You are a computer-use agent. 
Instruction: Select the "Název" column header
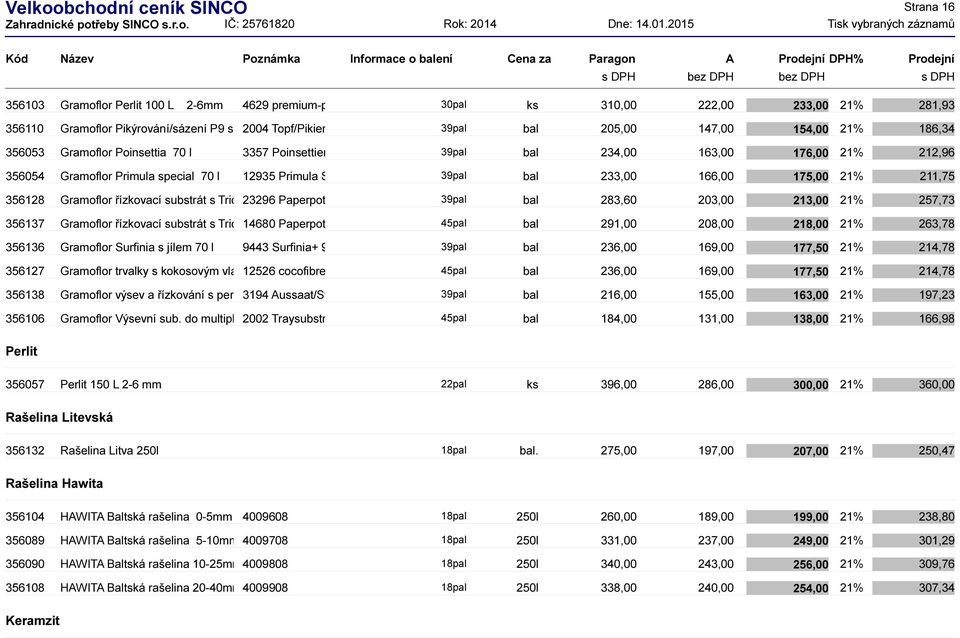coord(77,59)
